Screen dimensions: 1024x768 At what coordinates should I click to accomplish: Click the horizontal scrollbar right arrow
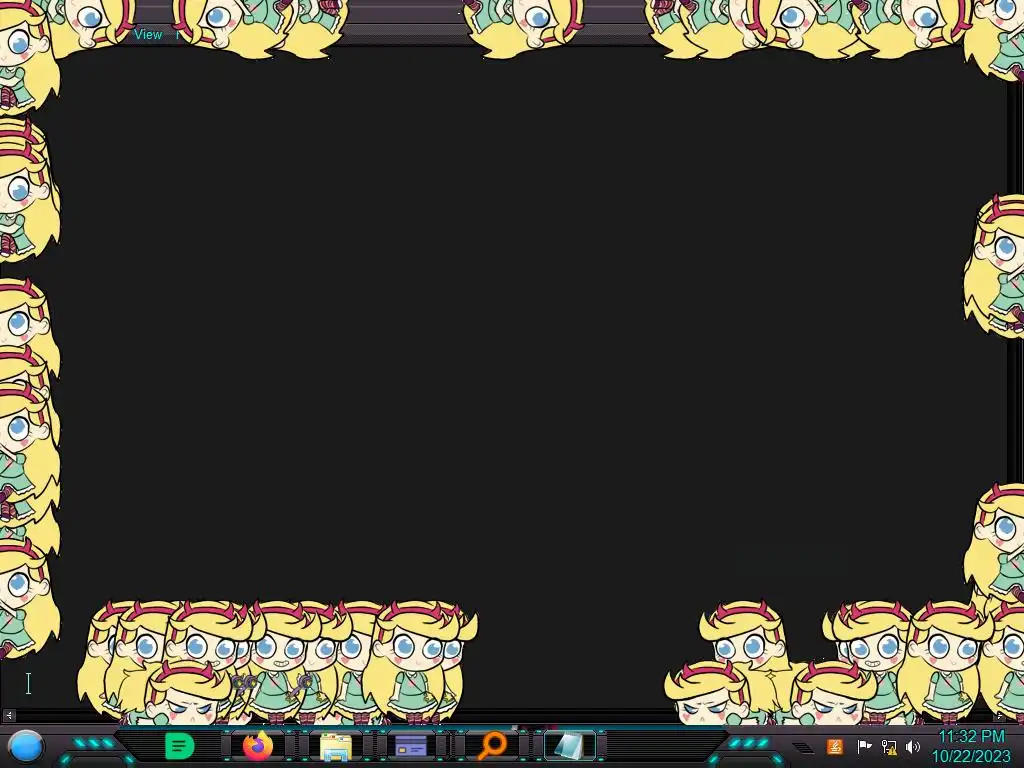point(999,716)
